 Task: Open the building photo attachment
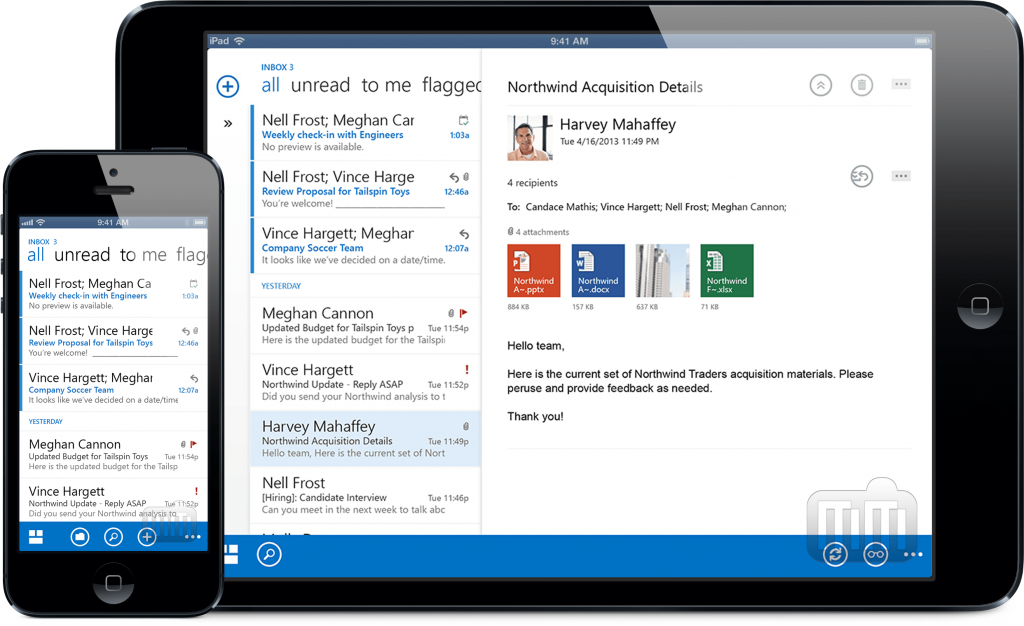pos(662,270)
